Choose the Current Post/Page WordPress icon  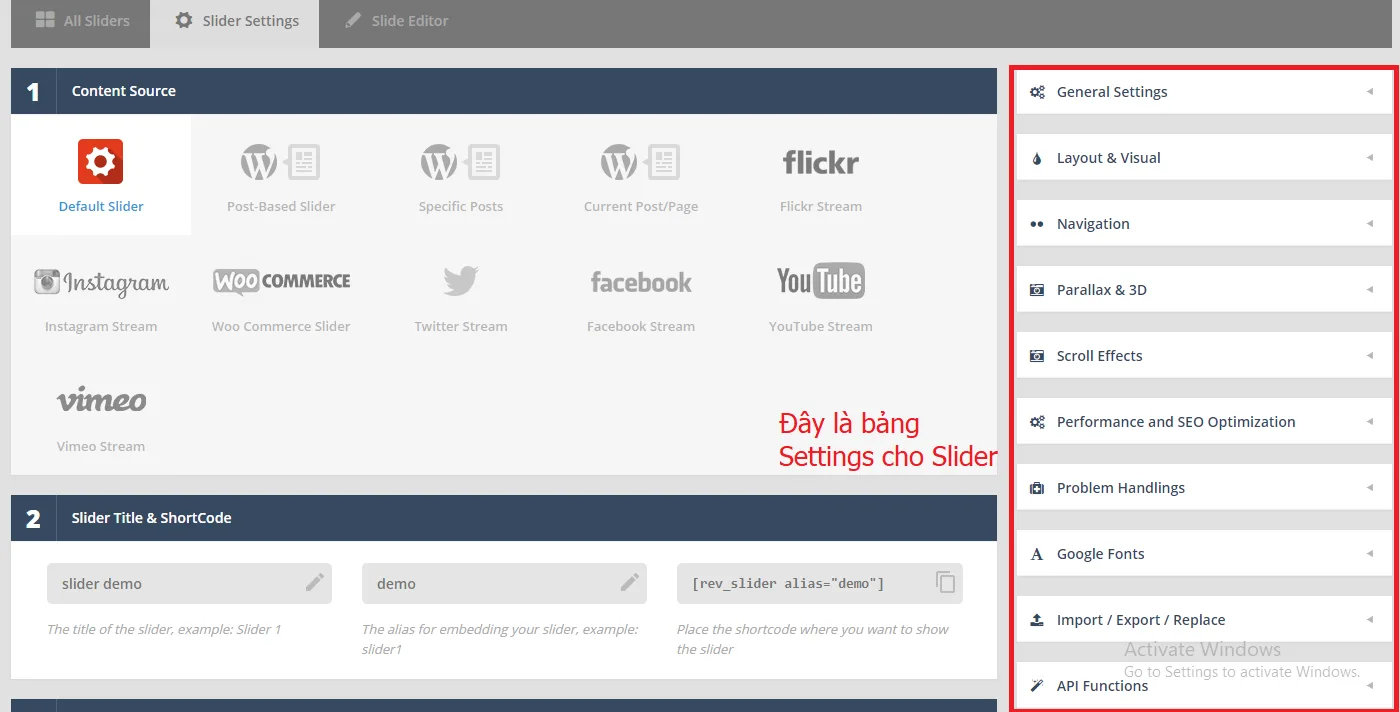pyautogui.click(x=640, y=162)
